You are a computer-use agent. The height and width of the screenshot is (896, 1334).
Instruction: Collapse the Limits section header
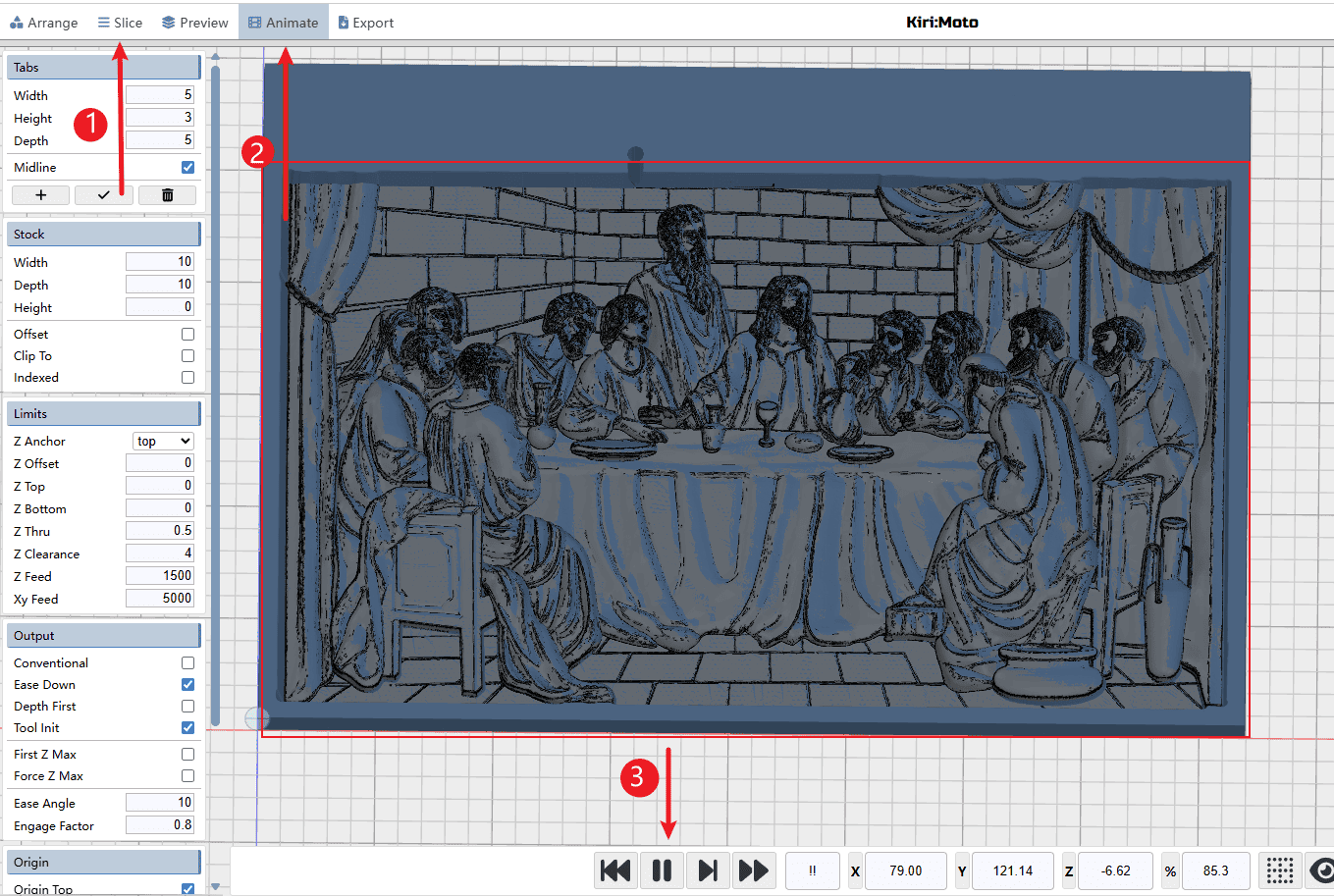tap(103, 414)
